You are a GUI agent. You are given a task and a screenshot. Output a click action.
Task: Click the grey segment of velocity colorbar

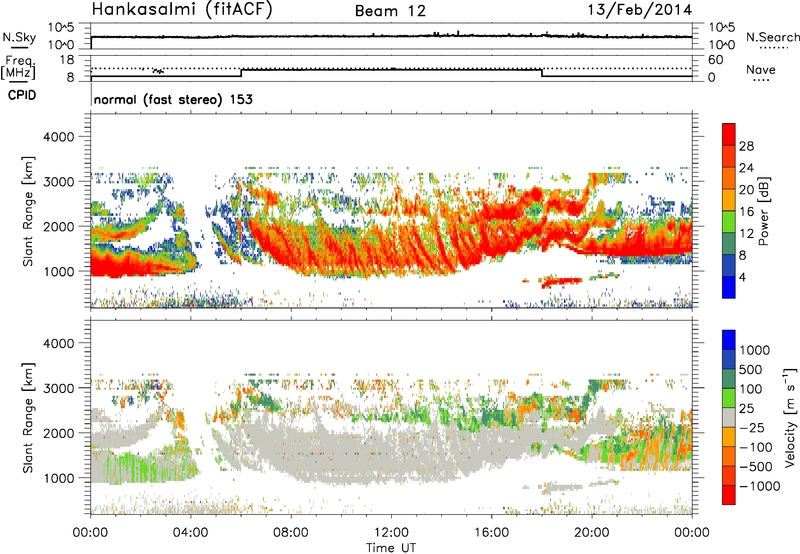click(729, 417)
